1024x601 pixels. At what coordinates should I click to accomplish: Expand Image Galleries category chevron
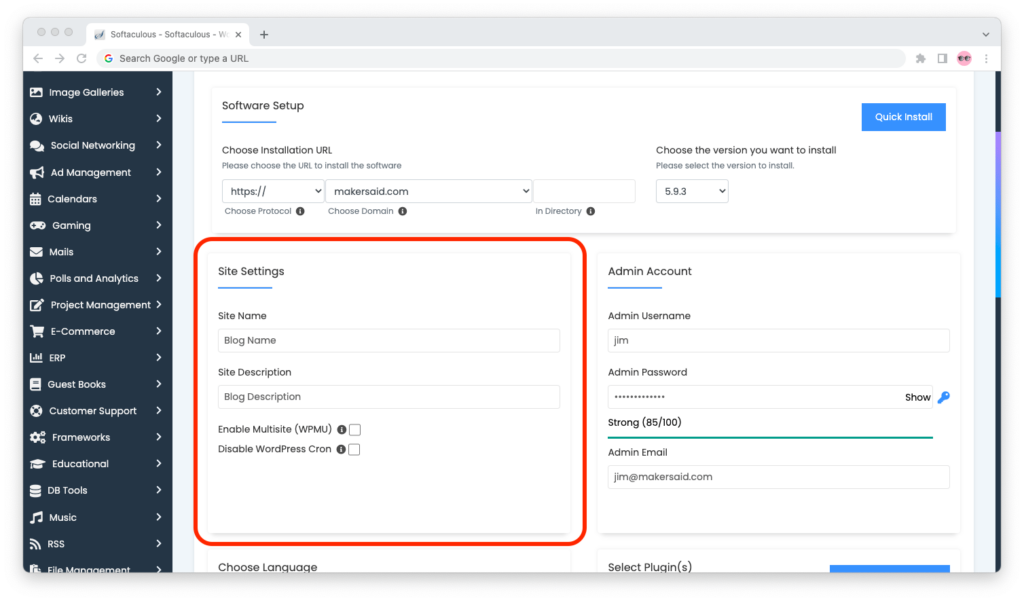[159, 92]
